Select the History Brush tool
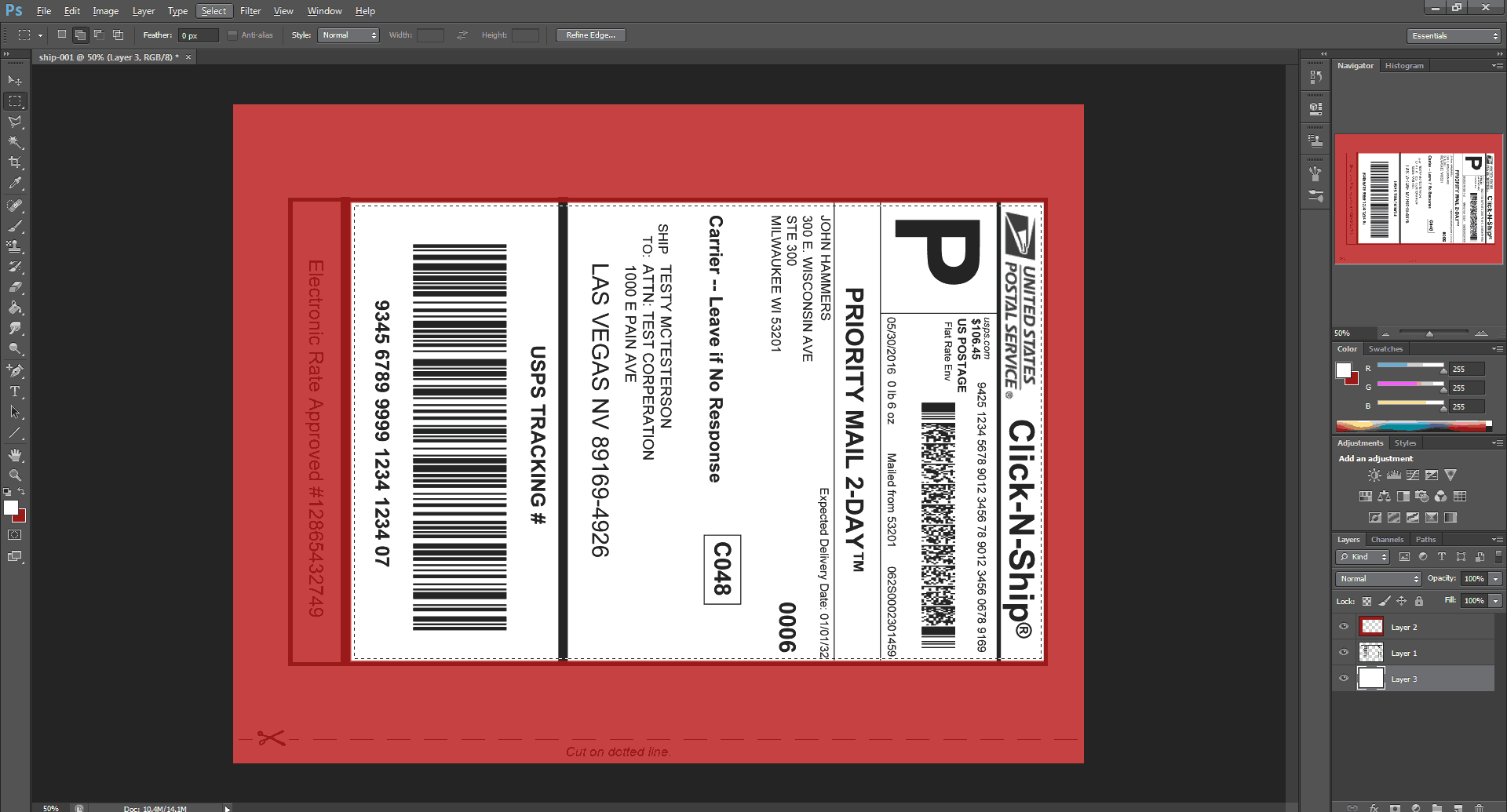1507x812 pixels. (15, 267)
